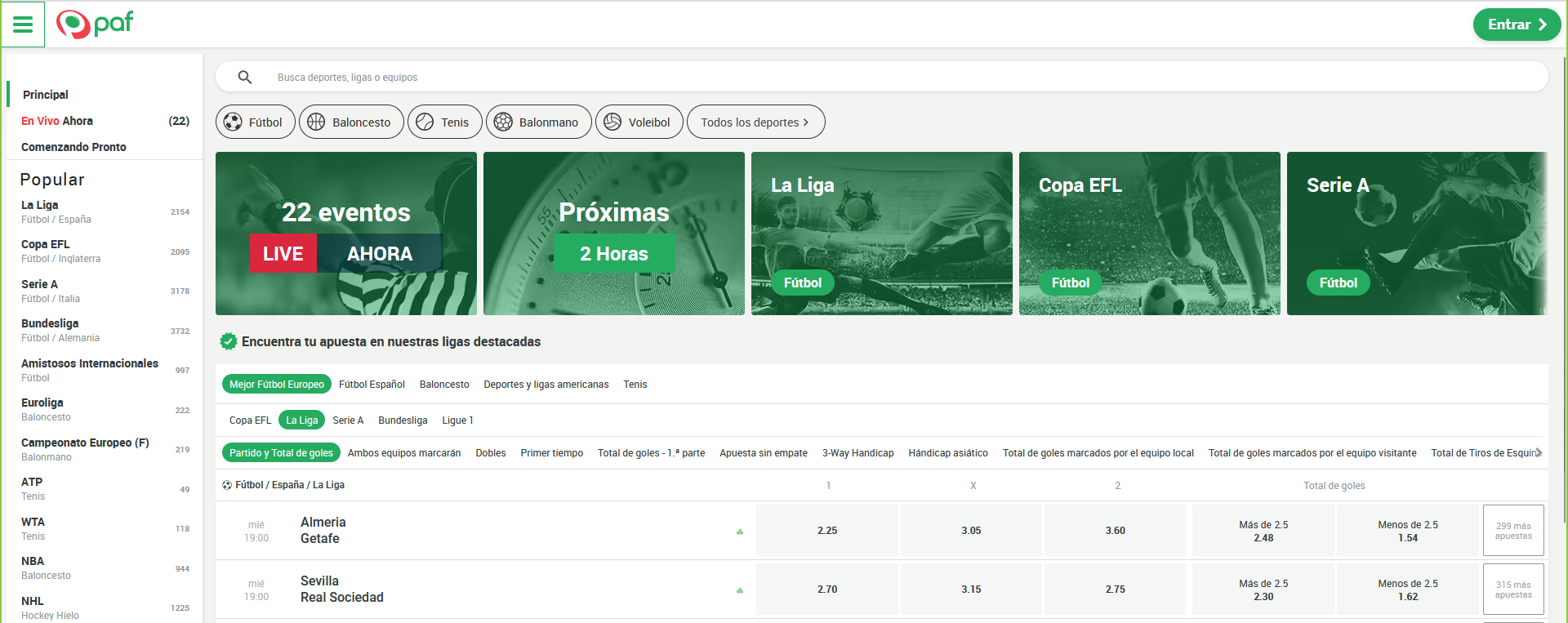Select Partido y Total de goles market
Image resolution: width=1568 pixels, height=623 pixels.
[x=281, y=452]
